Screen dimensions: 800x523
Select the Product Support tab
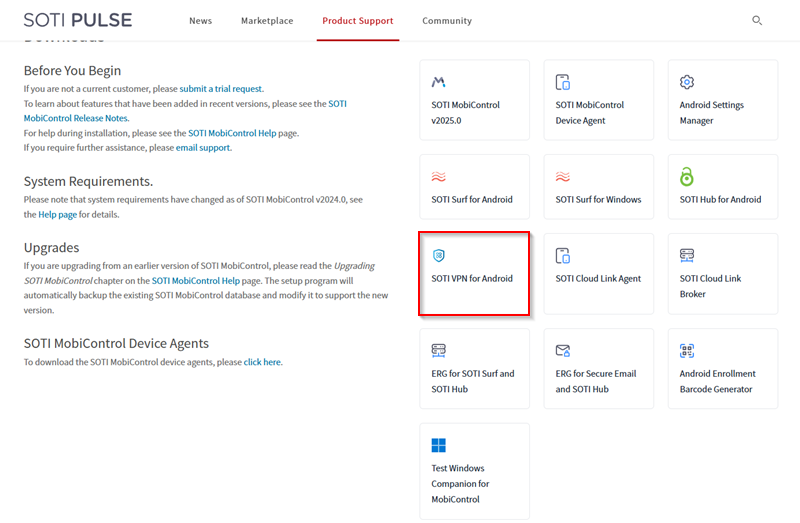357,21
